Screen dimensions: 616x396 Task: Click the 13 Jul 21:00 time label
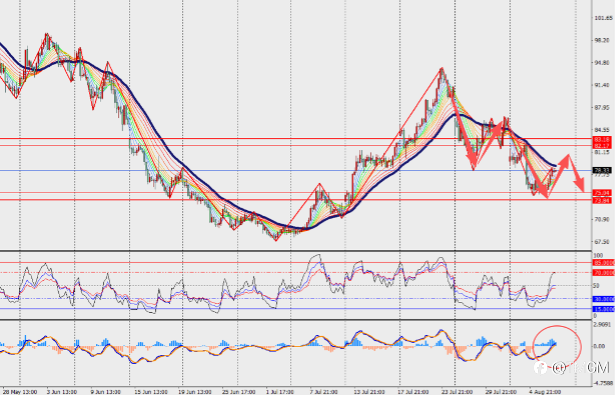point(368,392)
